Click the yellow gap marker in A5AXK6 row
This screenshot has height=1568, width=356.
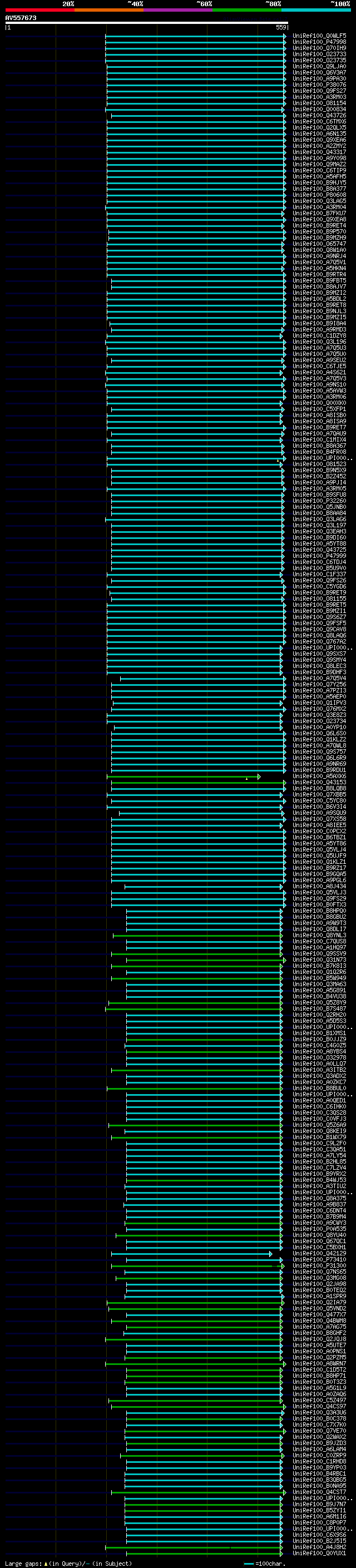(246, 779)
